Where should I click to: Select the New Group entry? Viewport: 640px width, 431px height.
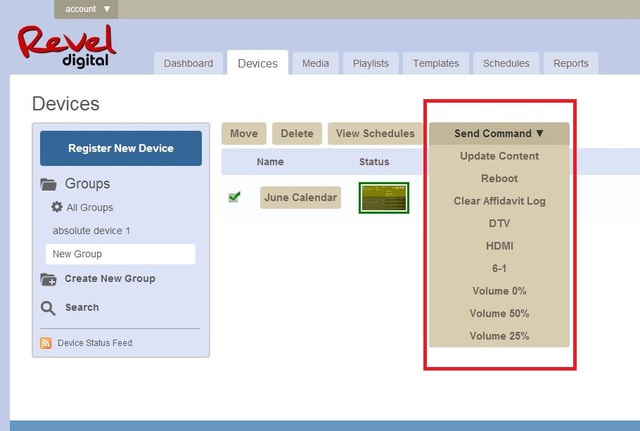120,254
